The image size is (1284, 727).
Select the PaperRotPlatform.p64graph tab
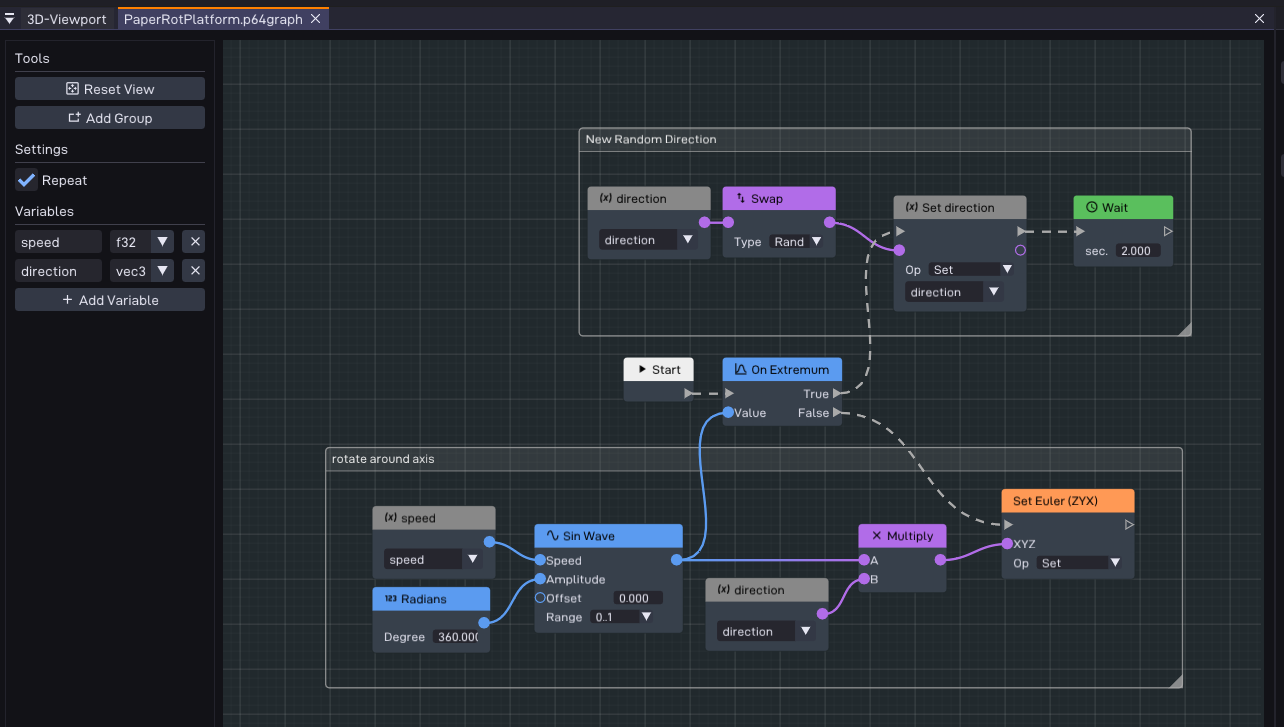pos(213,19)
